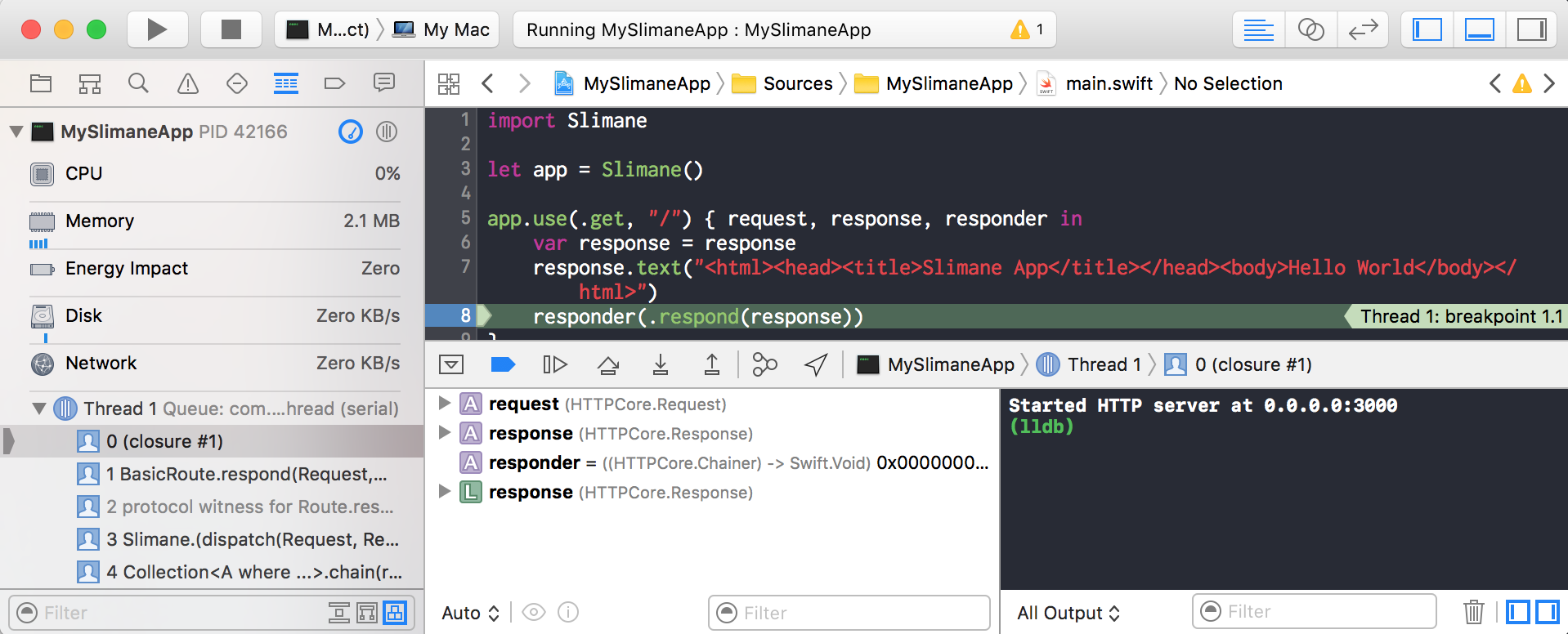Jump to previous issue arrow

[x=1495, y=83]
